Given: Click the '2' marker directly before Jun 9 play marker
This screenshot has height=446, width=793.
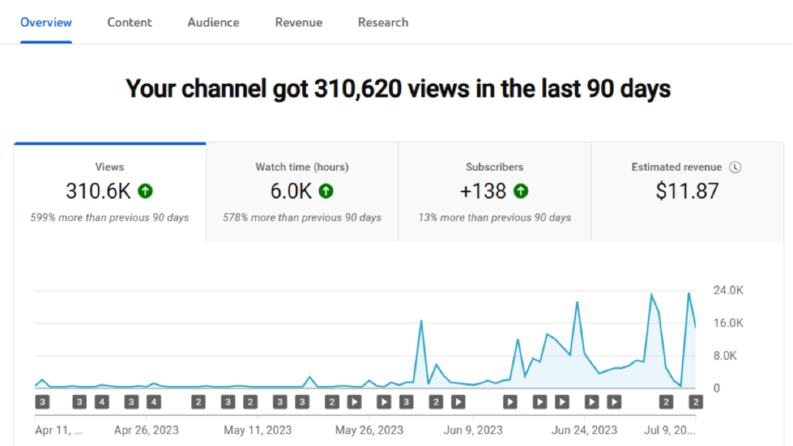Looking at the screenshot, I should tap(436, 402).
